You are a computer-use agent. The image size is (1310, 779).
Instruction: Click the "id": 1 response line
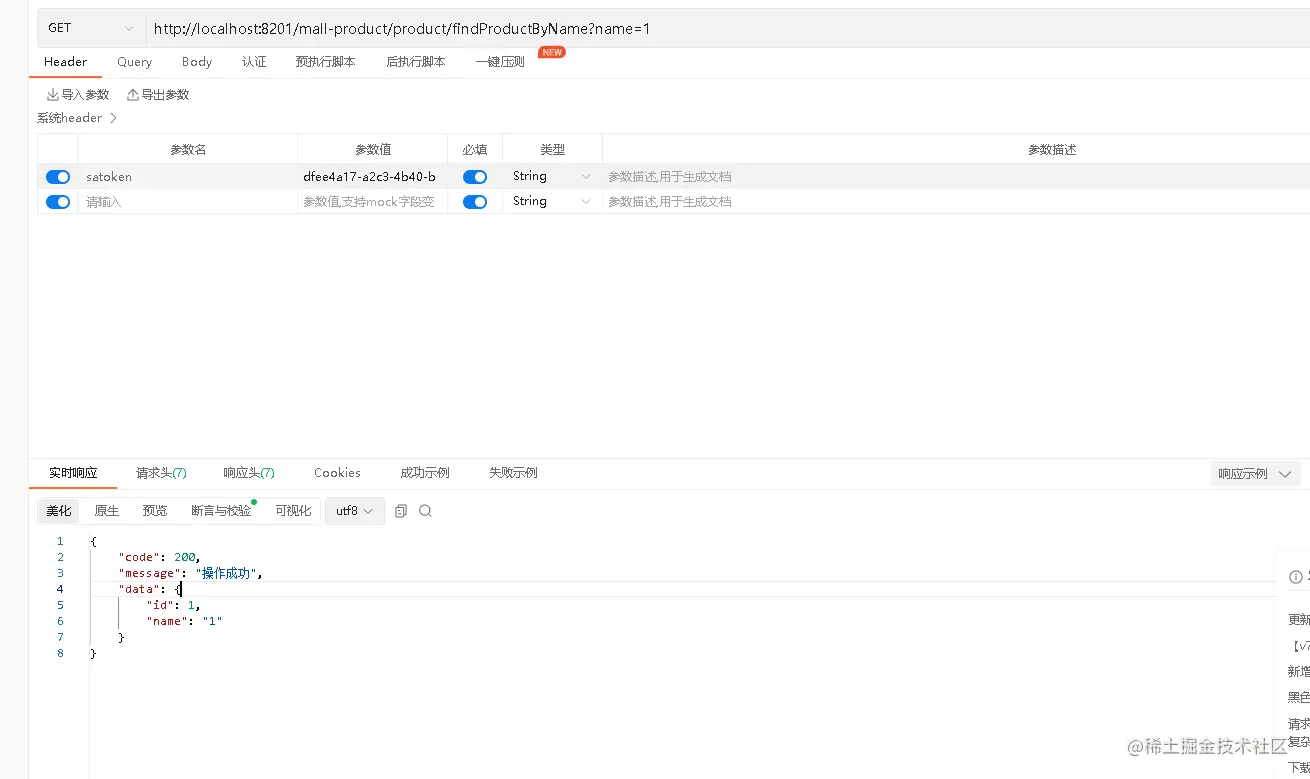click(174, 605)
